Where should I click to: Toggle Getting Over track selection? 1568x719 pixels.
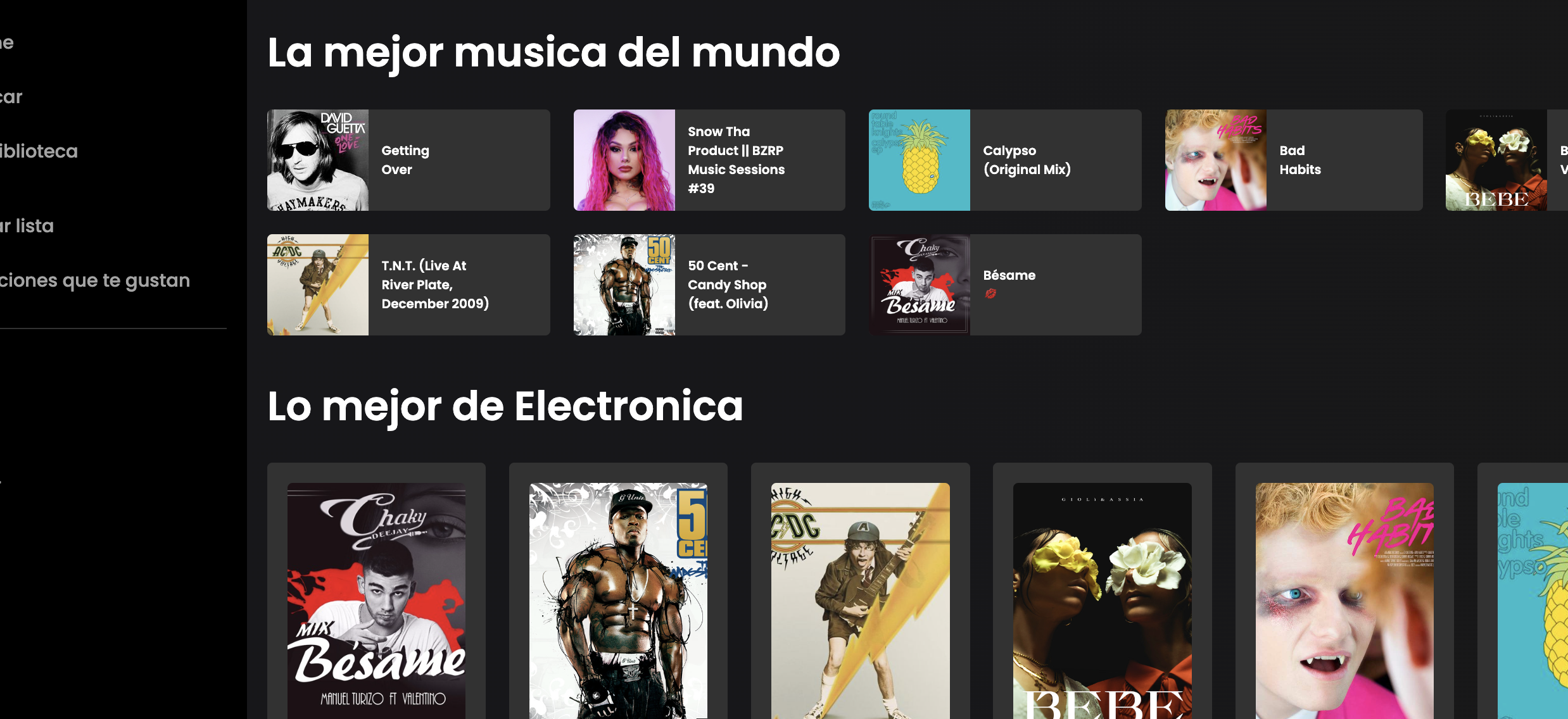pyautogui.click(x=408, y=159)
